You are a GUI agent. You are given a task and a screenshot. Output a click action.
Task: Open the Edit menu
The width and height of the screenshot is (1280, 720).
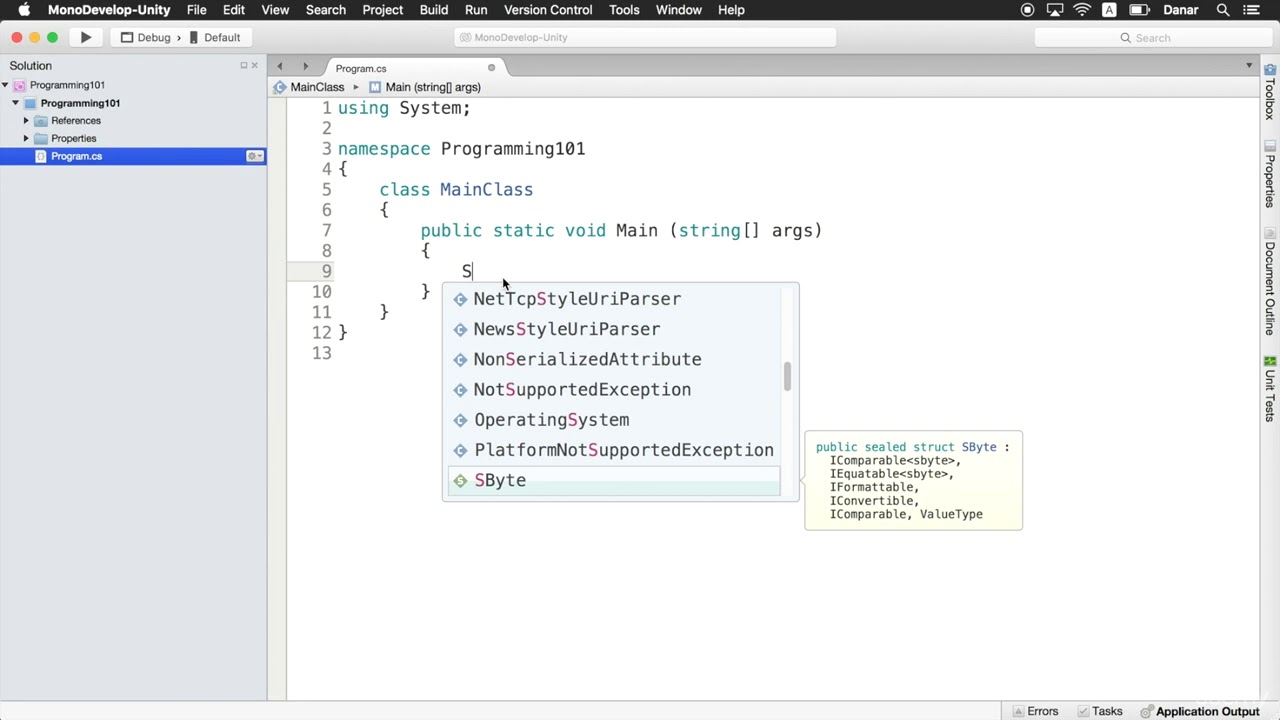234,10
